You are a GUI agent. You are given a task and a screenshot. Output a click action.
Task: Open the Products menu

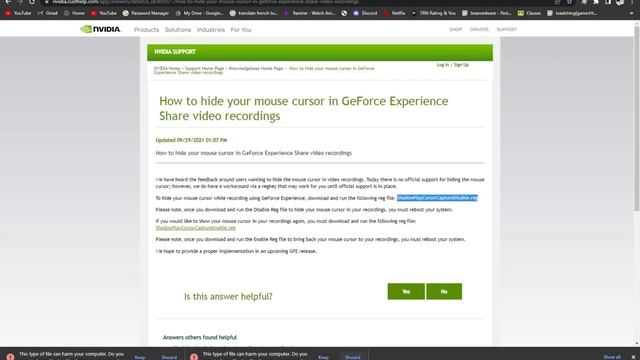tap(146, 30)
